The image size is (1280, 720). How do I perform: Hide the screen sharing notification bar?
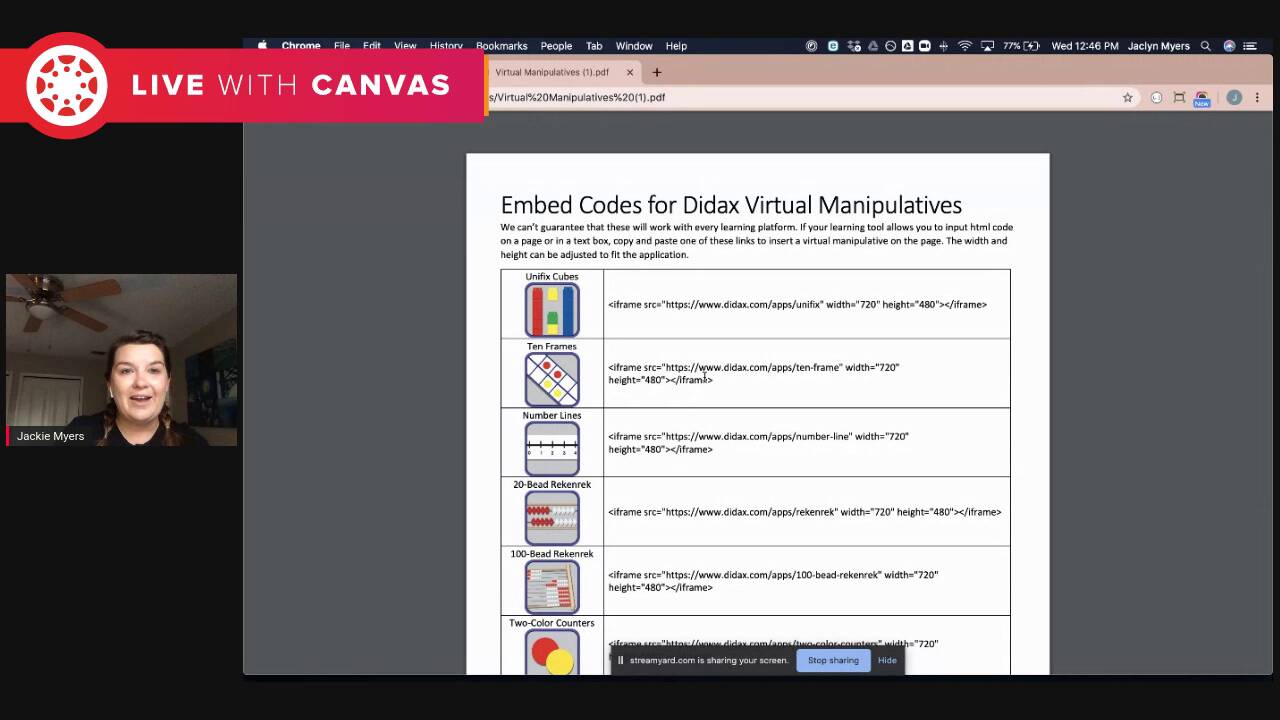pyautogui.click(x=887, y=660)
